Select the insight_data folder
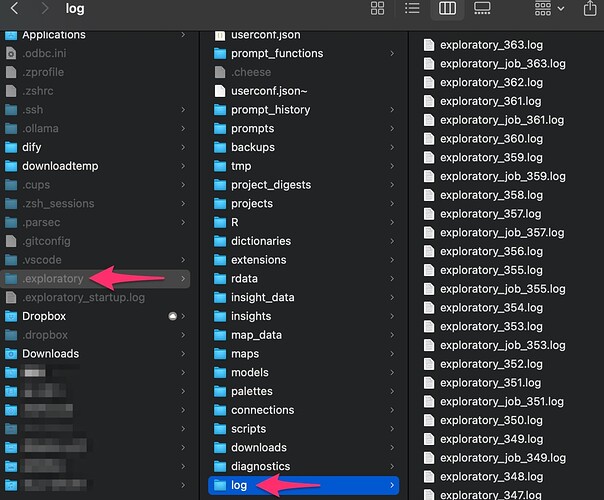The height and width of the screenshot is (500, 604). tap(262, 298)
